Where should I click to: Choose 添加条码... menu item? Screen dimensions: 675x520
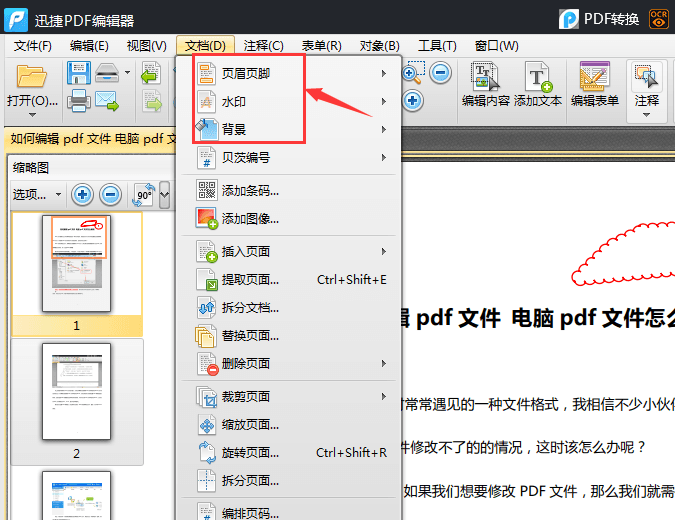click(290, 190)
